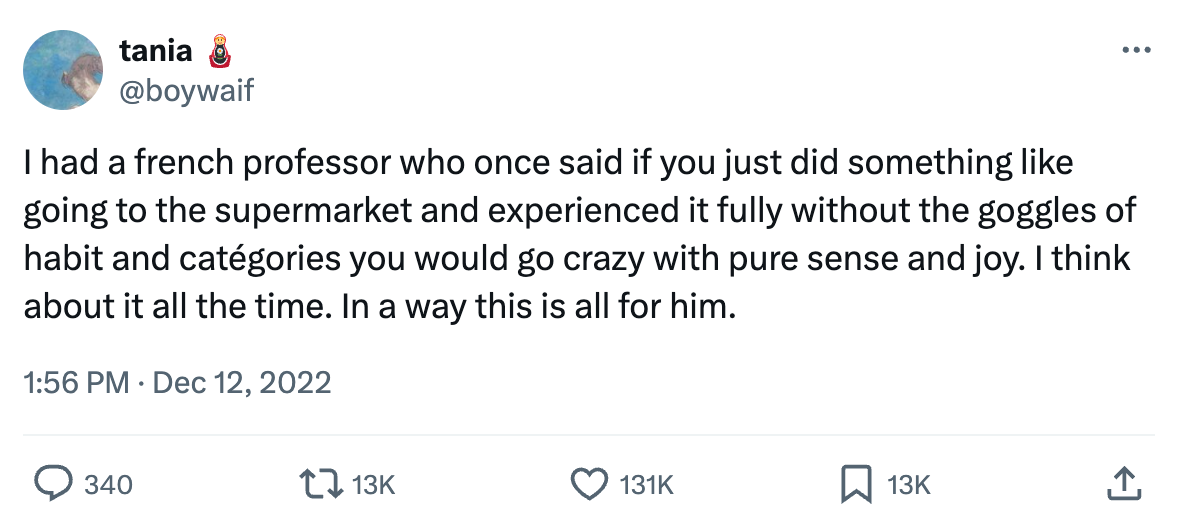
Task: Click the display name "tania"
Action: [x=156, y=52]
